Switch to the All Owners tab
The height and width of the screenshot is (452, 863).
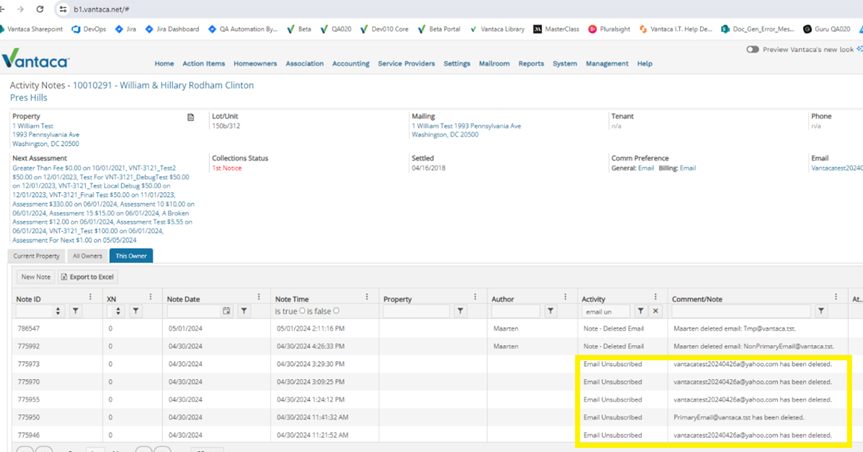[88, 256]
